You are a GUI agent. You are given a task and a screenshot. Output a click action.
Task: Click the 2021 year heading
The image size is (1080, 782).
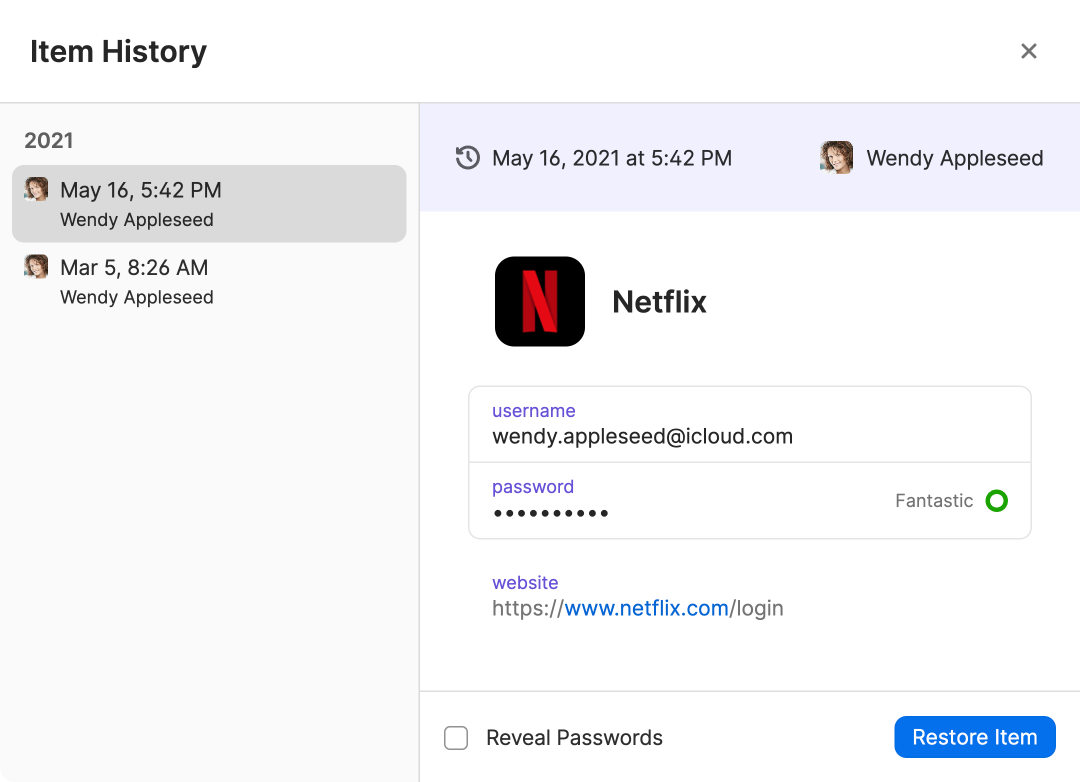pyautogui.click(x=49, y=141)
